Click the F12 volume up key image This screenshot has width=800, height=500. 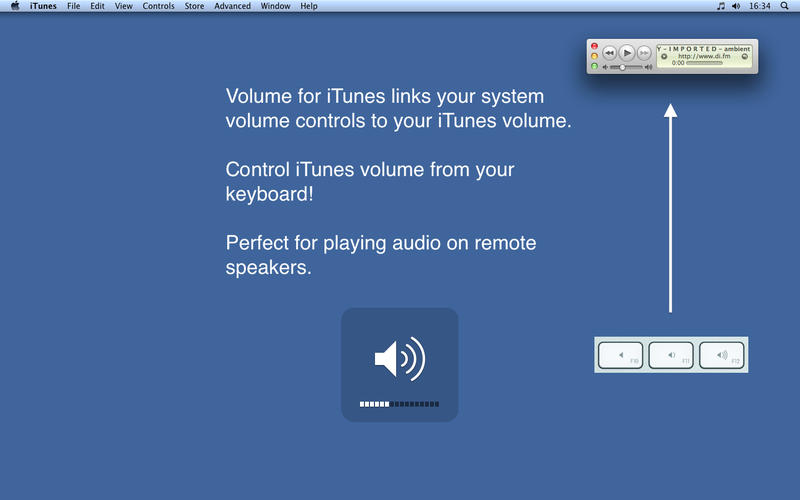pyautogui.click(x=722, y=355)
